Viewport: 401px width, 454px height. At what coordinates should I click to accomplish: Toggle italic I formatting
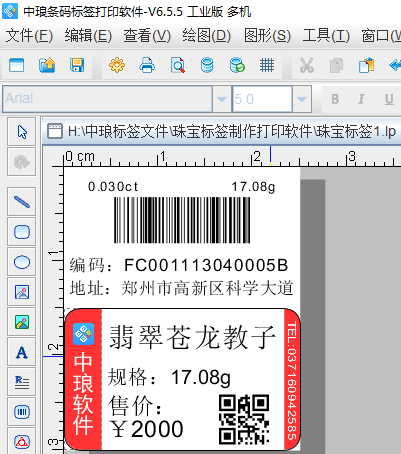(361, 99)
